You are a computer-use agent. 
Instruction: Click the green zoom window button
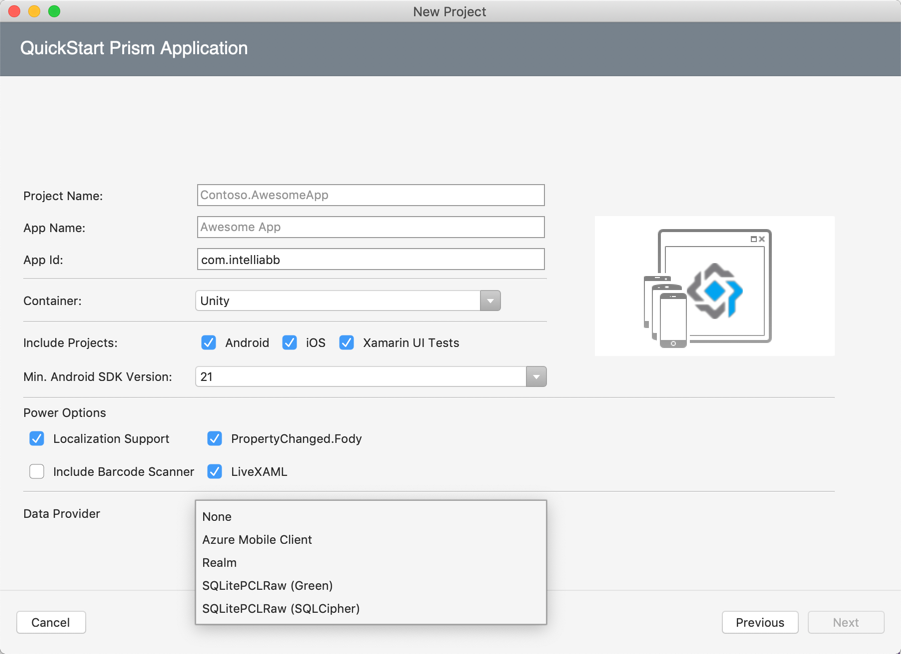[54, 11]
